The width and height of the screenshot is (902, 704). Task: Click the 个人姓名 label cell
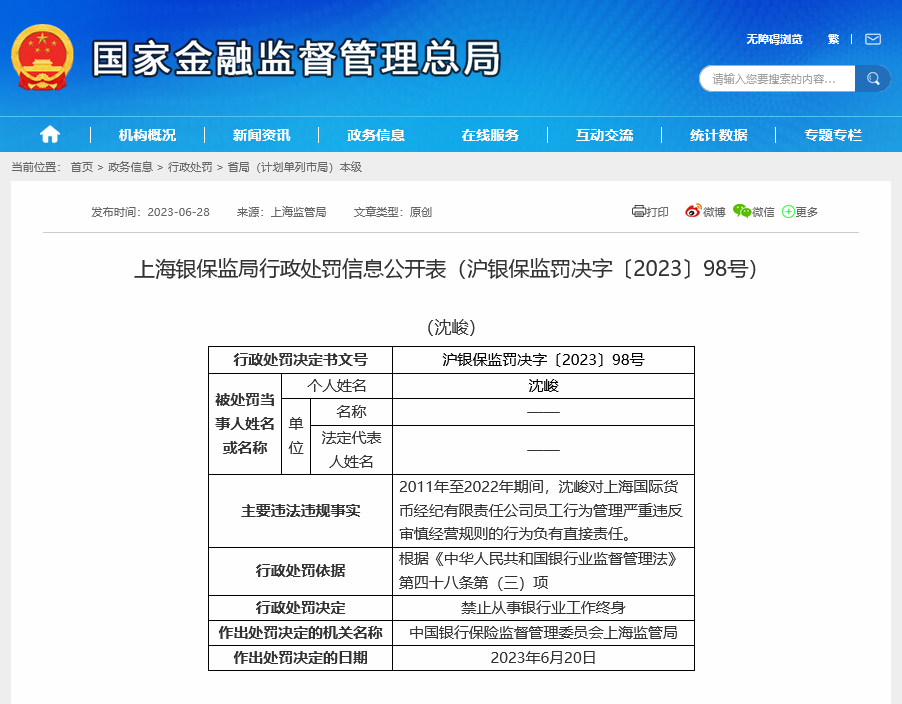coord(337,386)
